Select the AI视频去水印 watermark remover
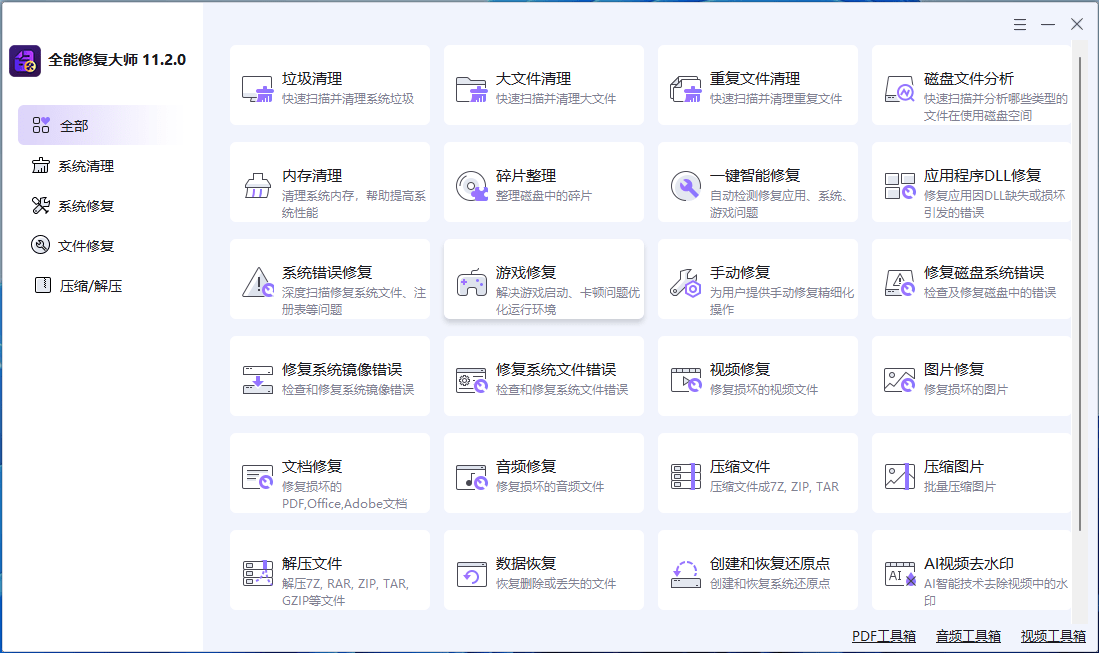Image resolution: width=1099 pixels, height=653 pixels. coord(970,570)
